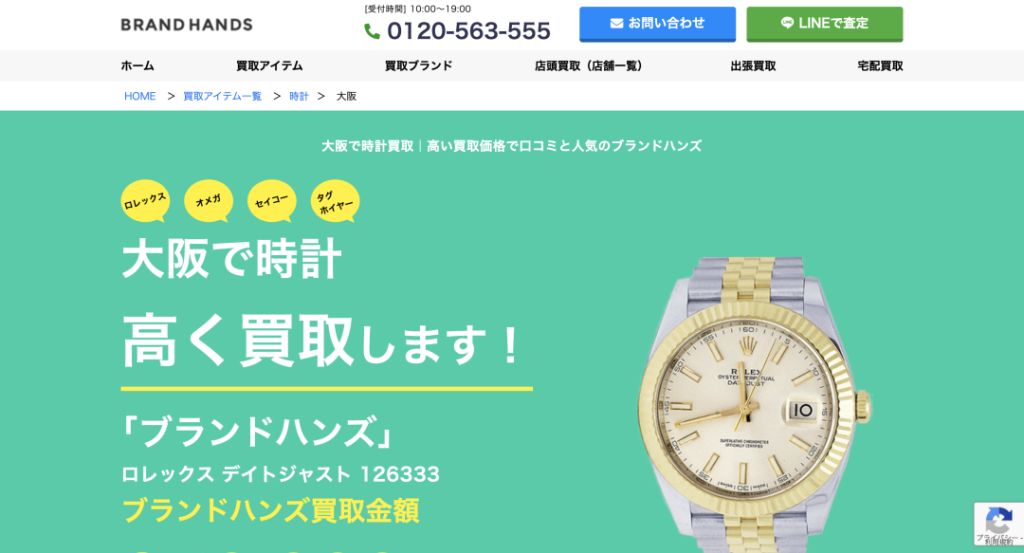Select the オメガ yellow bubble
Viewport: 1024px width, 553px height.
tap(208, 201)
